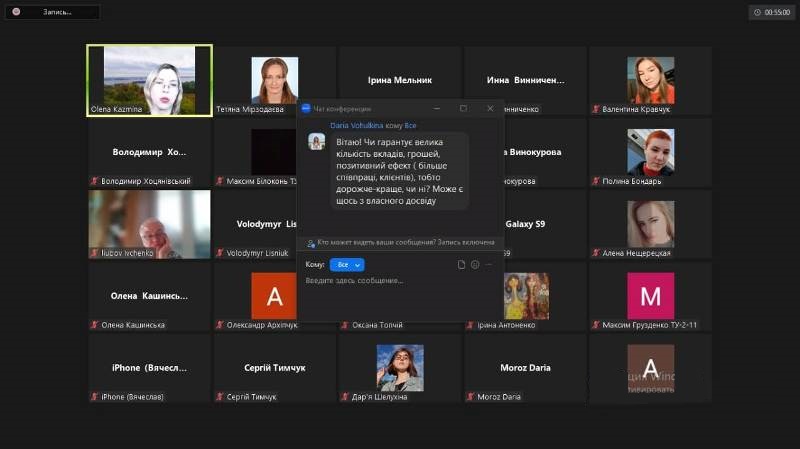Minimize the conference chat window
This screenshot has height=449, width=800.
coord(437,108)
